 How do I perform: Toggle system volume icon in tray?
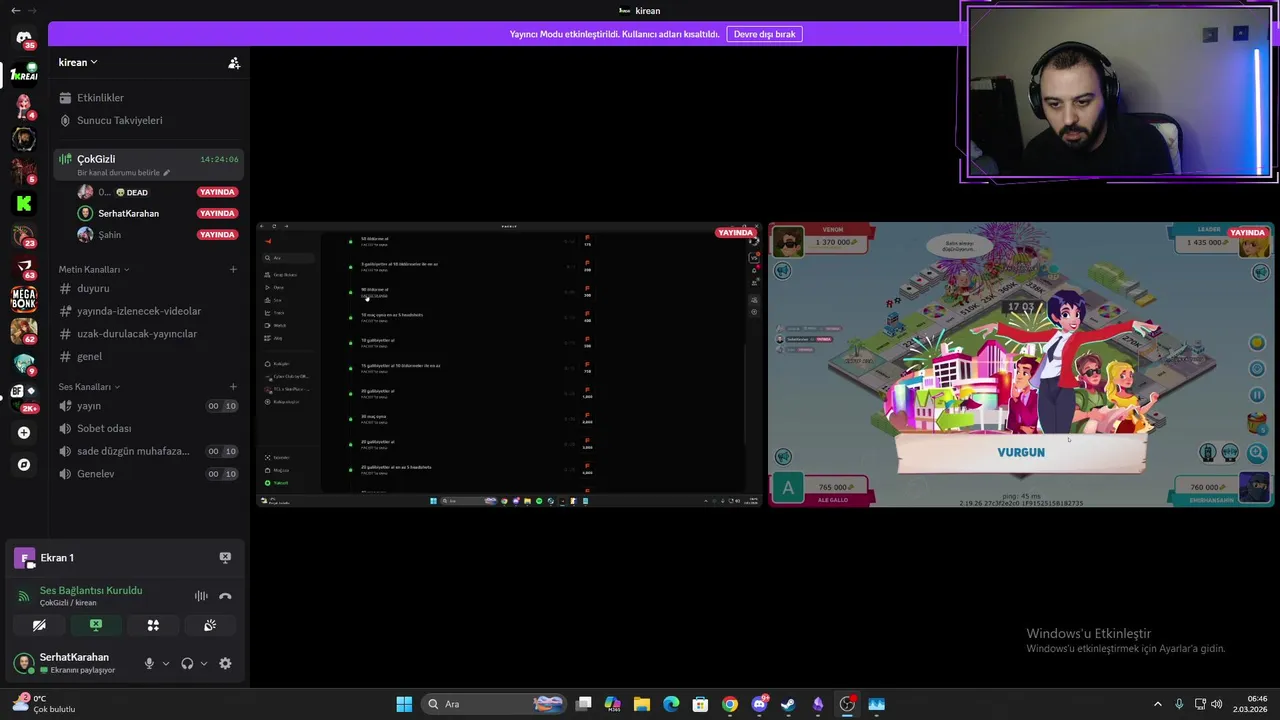click(1217, 704)
